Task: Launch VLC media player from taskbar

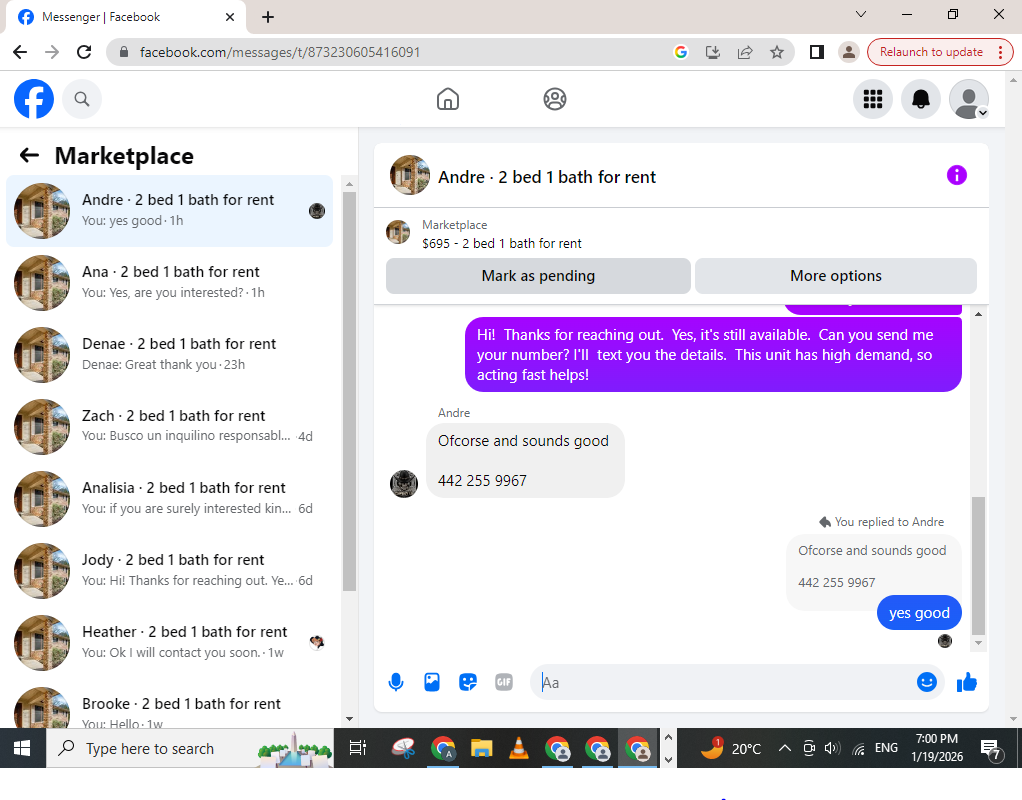Action: click(519, 748)
